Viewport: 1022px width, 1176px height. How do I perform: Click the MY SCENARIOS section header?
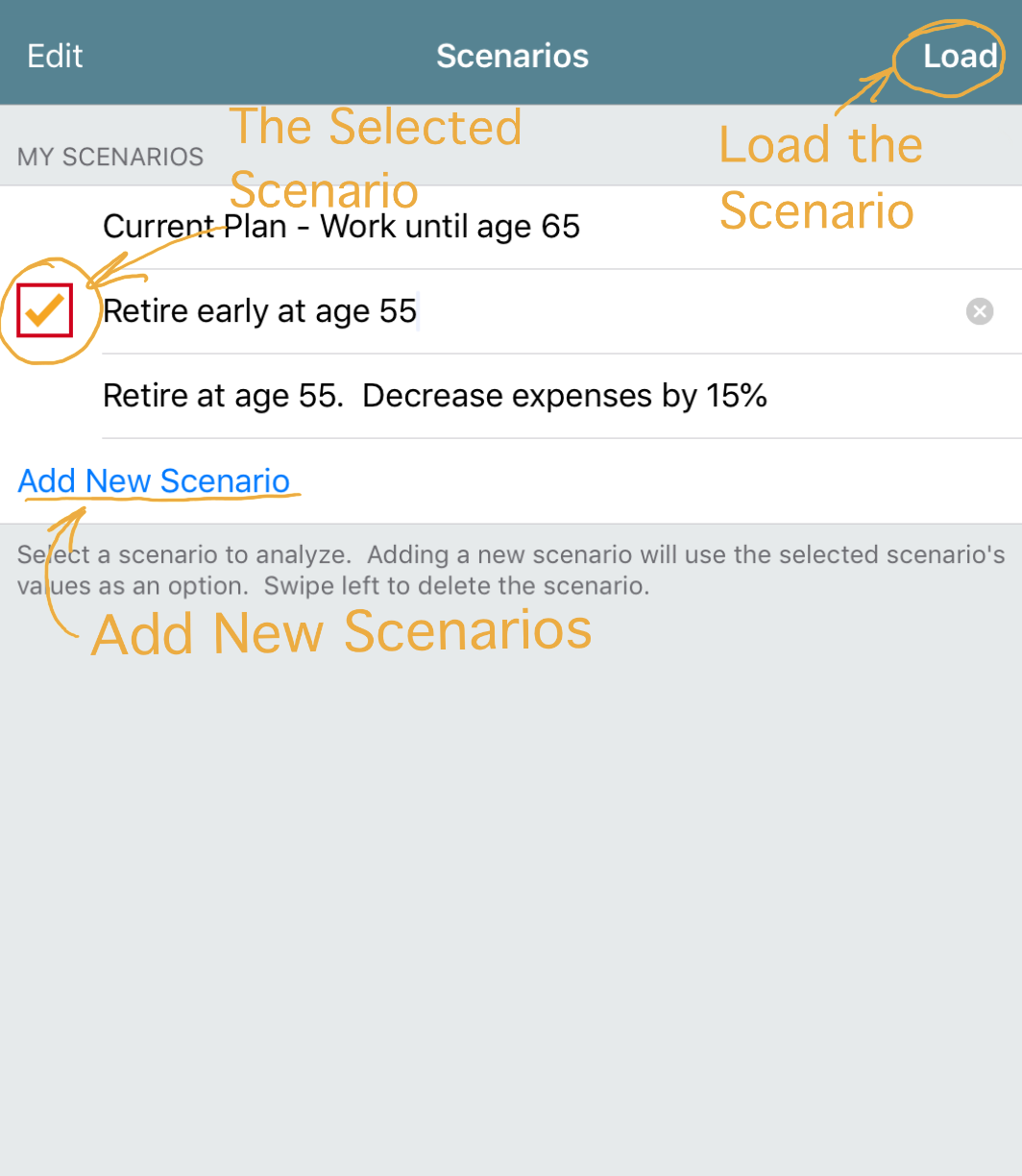pos(110,157)
